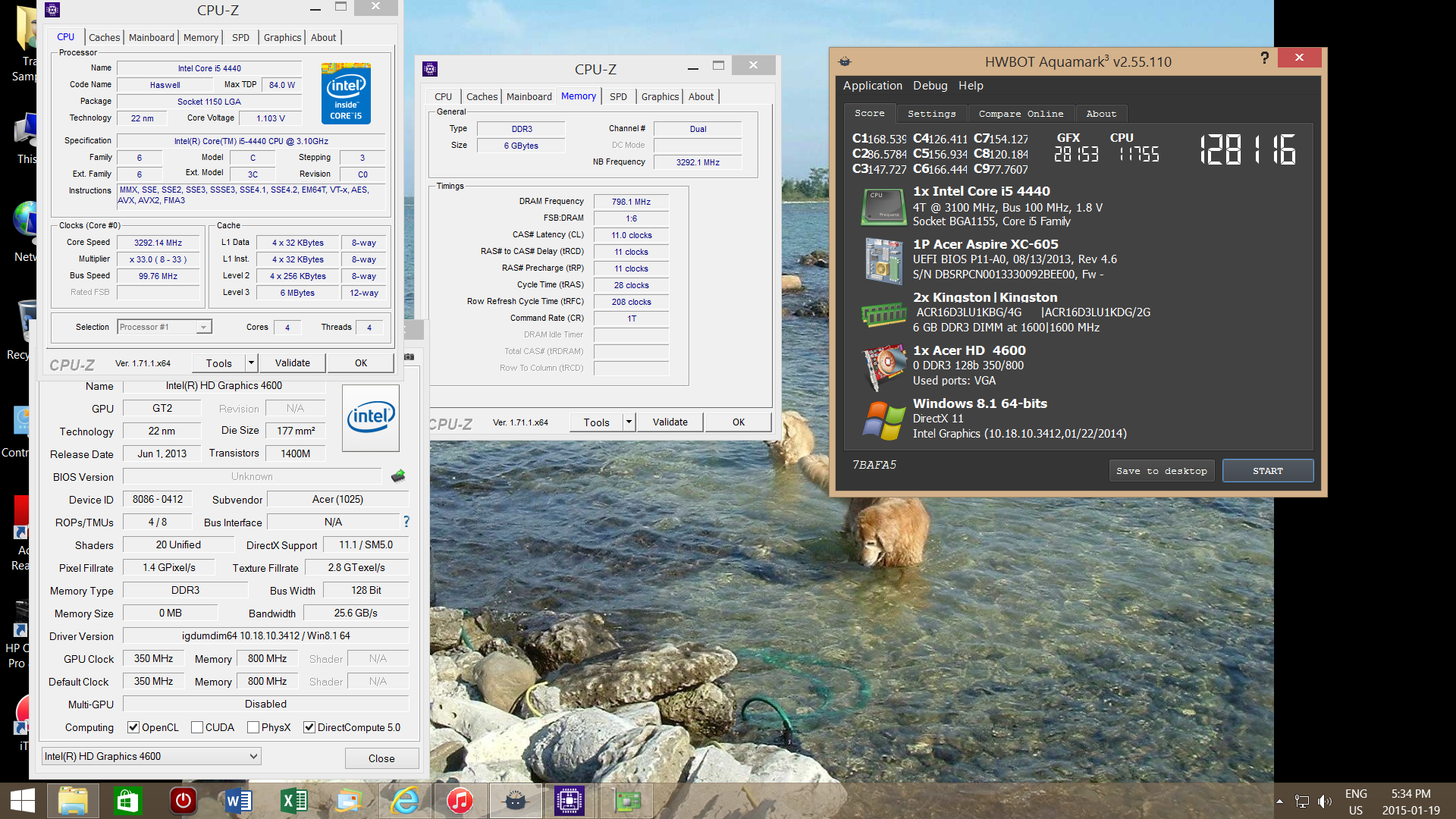
Task: Click the Aquamark title bar app icon
Action: coord(845,61)
